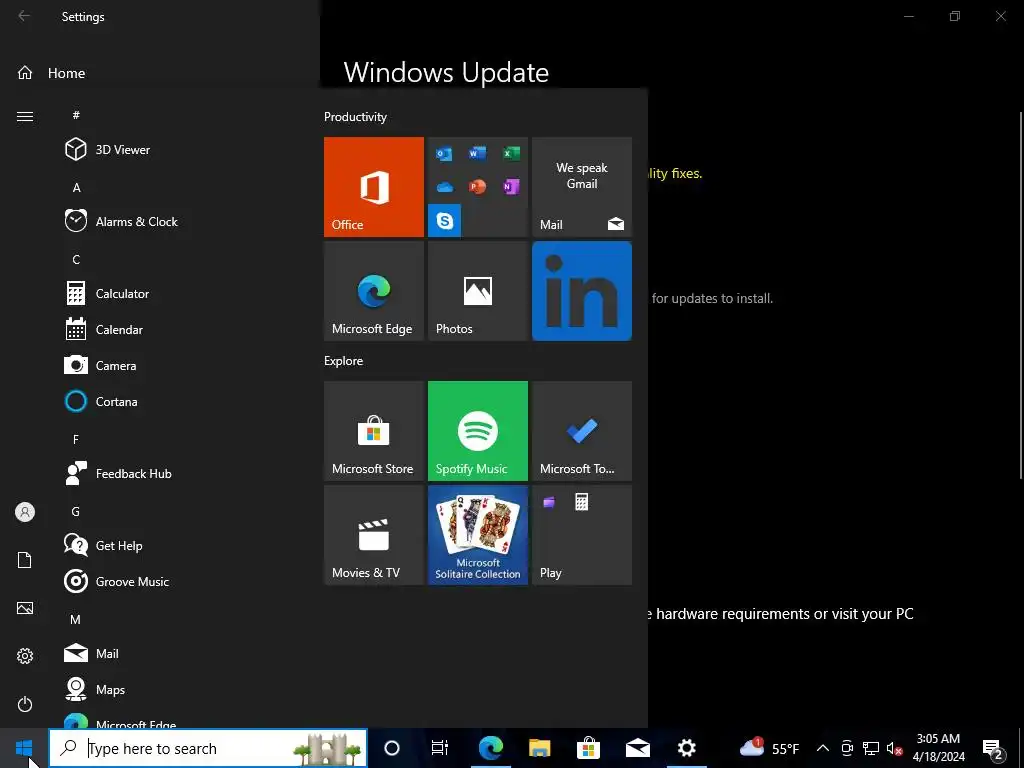1024x768 pixels.
Task: Open the notification Action Center
Action: [x=993, y=748]
